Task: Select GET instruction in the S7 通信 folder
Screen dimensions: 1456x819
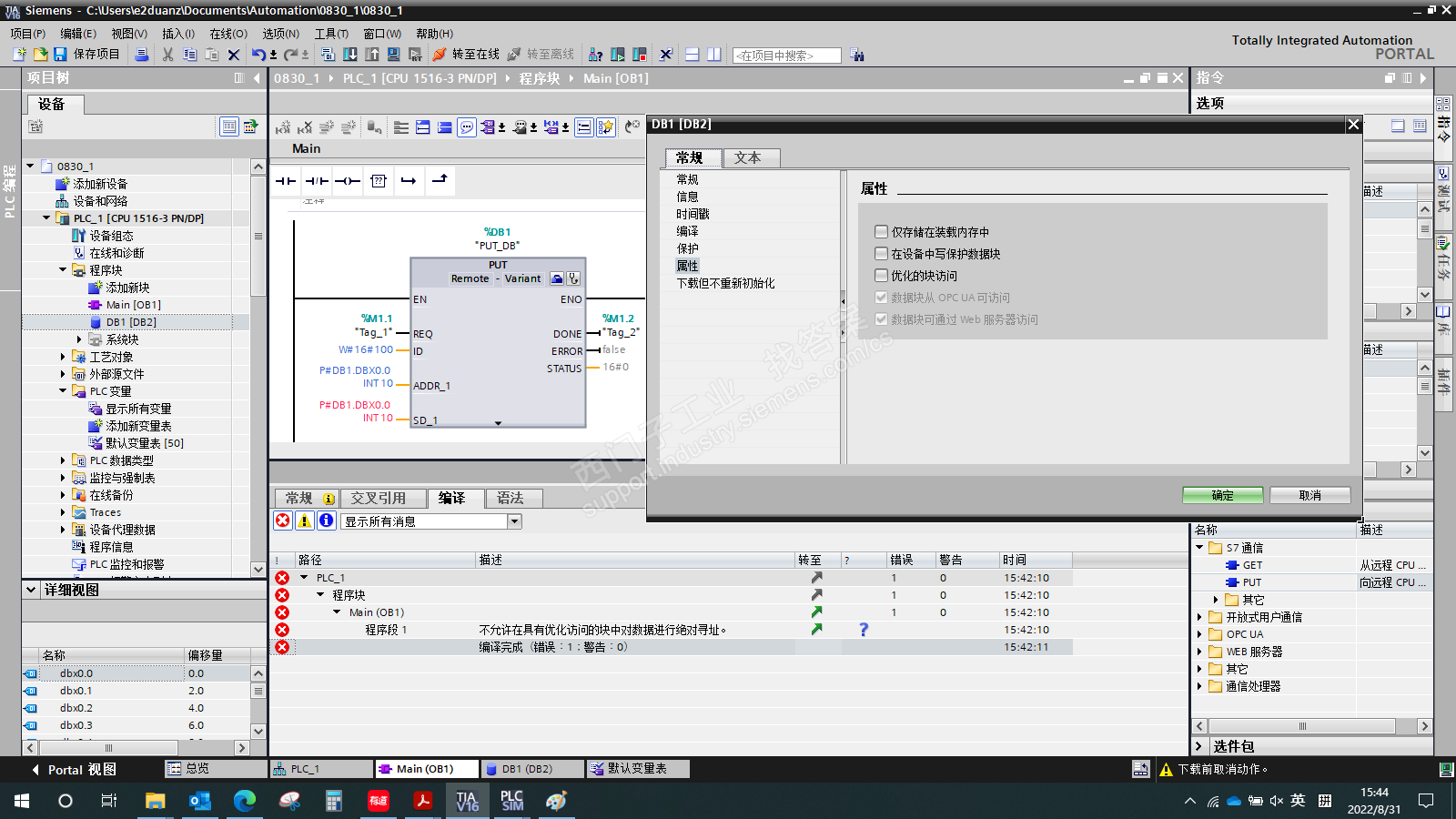Action: [x=1252, y=565]
